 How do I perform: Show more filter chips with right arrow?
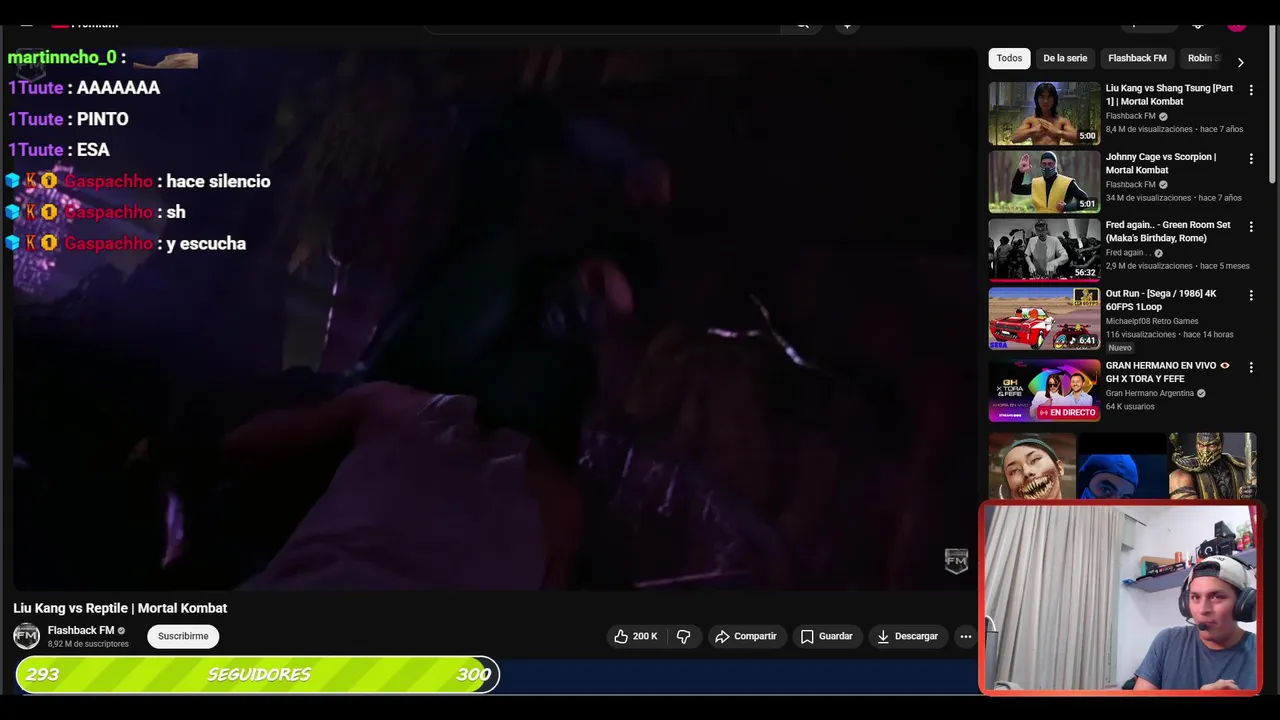pyautogui.click(x=1240, y=62)
